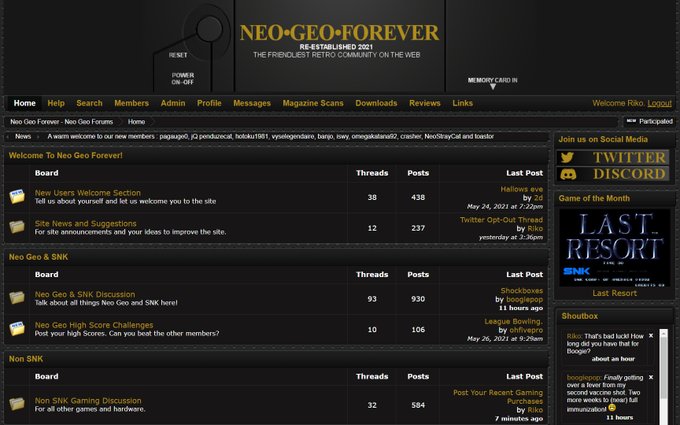Open the Admin panel
Screen dimensions: 680x425
coord(173,103)
